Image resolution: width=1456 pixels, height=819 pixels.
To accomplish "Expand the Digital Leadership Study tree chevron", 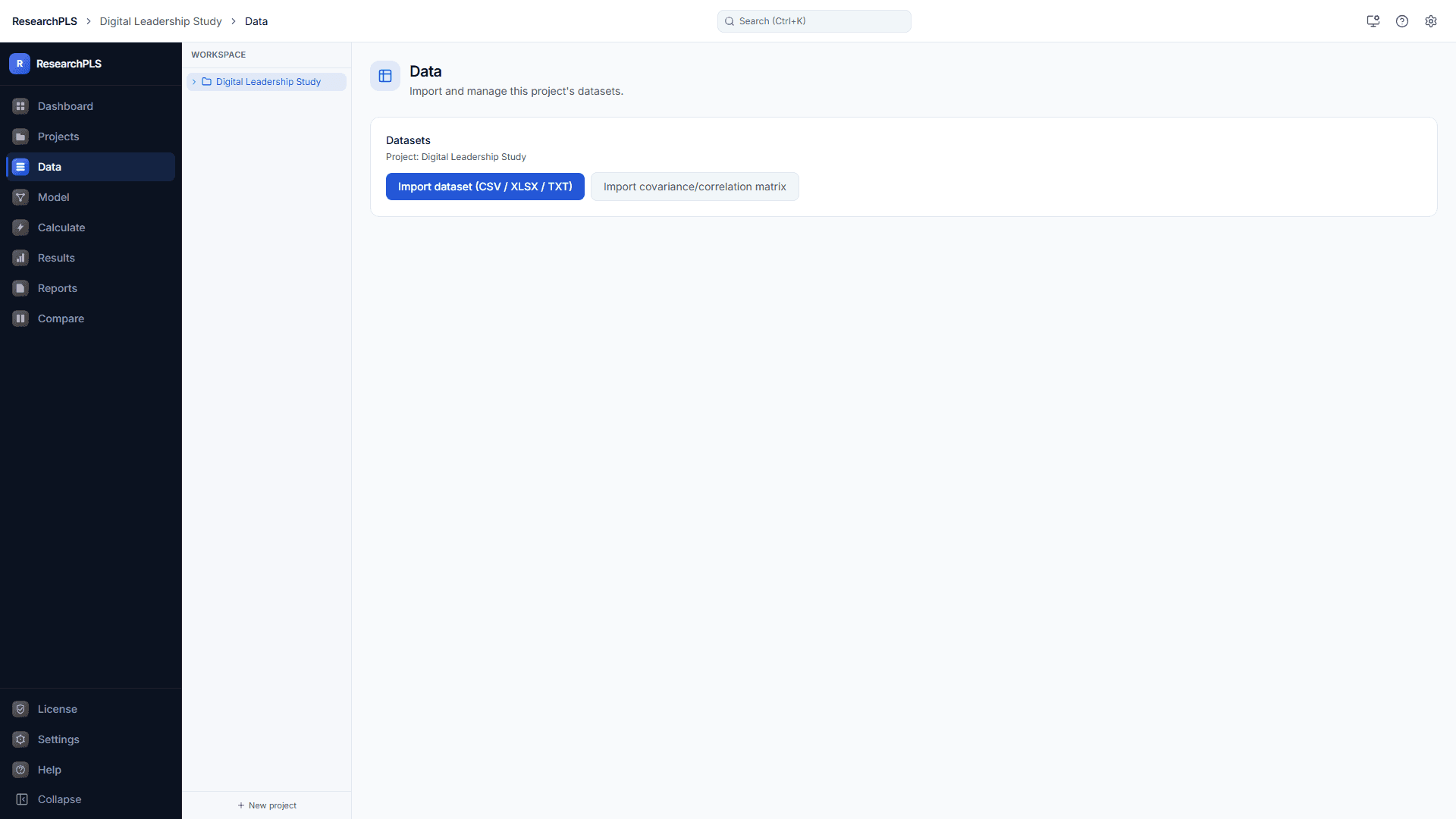I will (x=194, y=82).
